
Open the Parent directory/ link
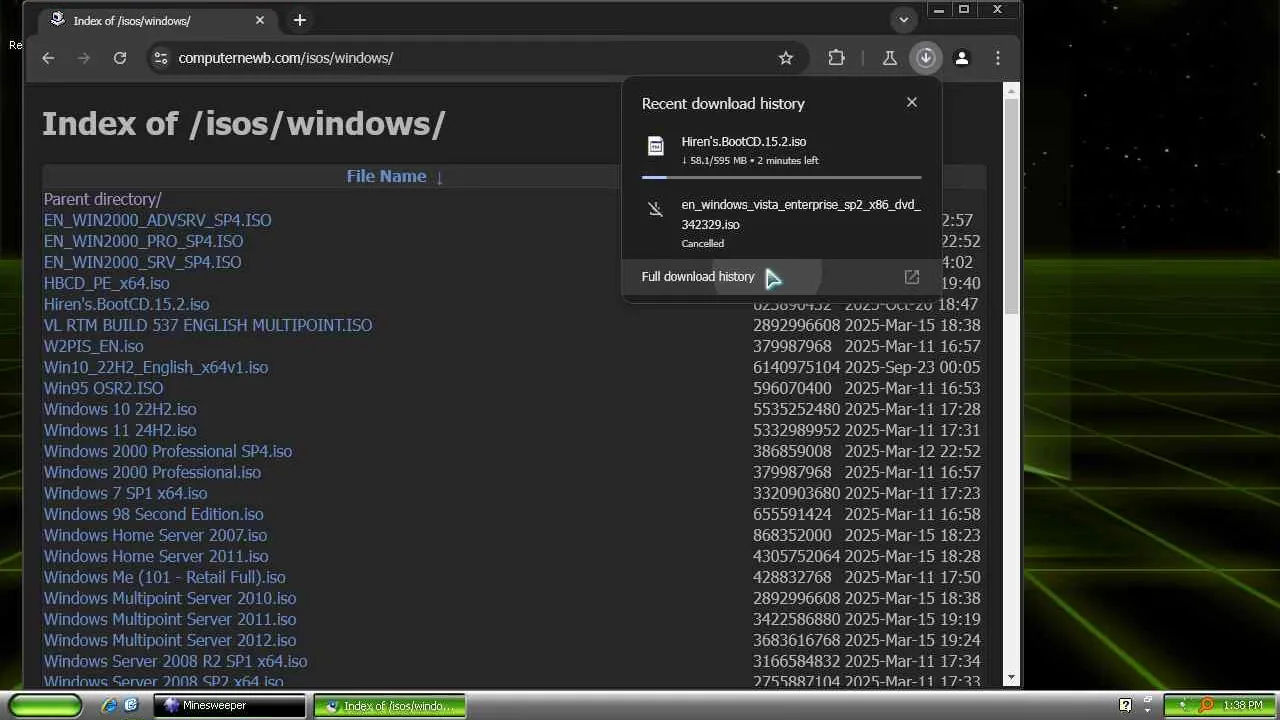pos(102,199)
